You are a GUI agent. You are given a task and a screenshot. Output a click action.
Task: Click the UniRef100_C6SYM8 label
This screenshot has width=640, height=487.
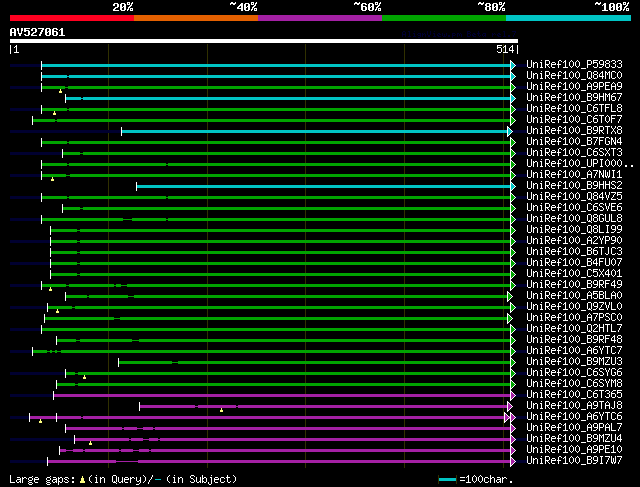tap(574, 384)
